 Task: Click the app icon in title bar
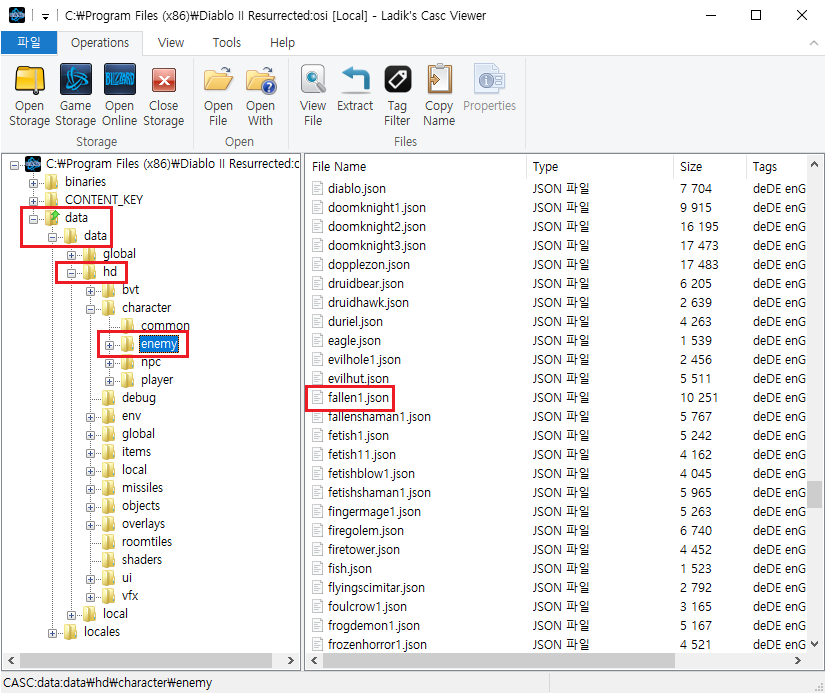click(x=16, y=15)
